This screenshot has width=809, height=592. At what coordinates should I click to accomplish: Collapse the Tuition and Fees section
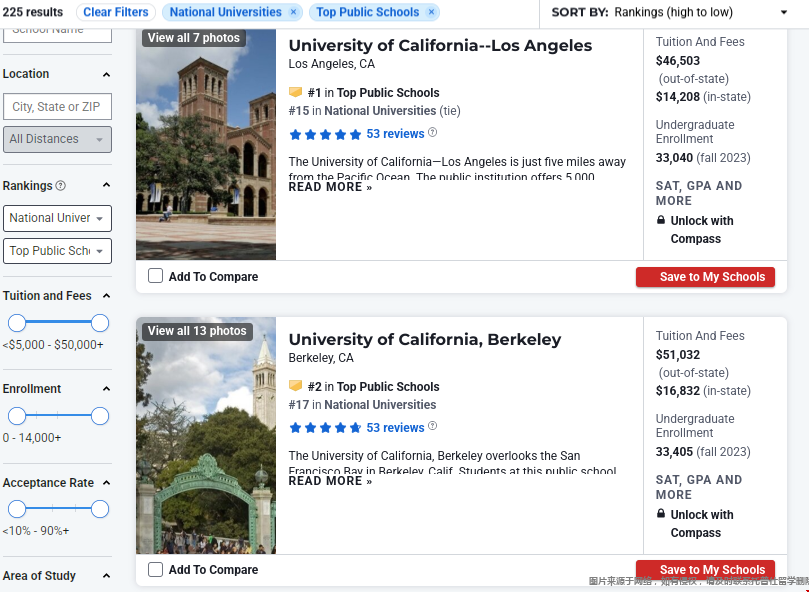pos(106,296)
